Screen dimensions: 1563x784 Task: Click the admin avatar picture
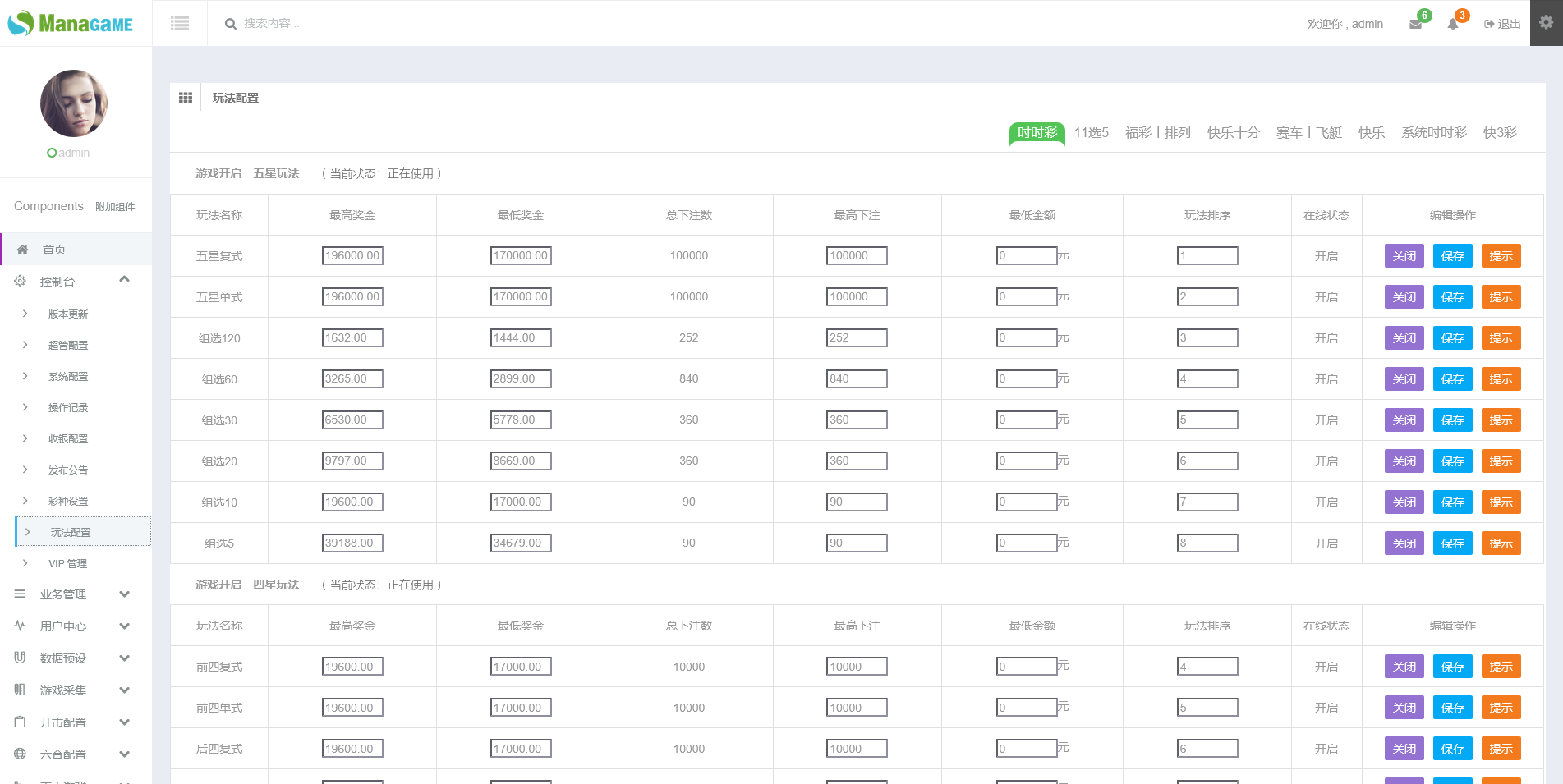74,103
